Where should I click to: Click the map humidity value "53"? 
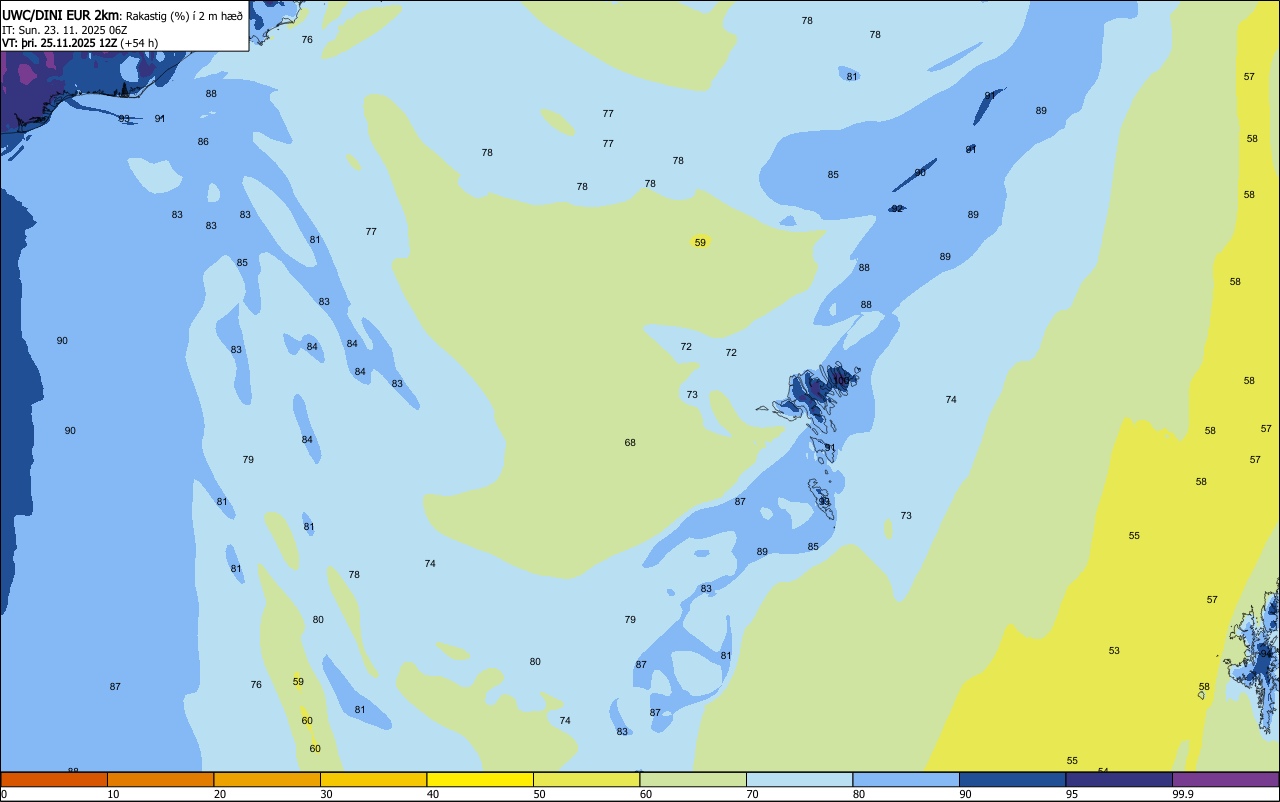1114,651
